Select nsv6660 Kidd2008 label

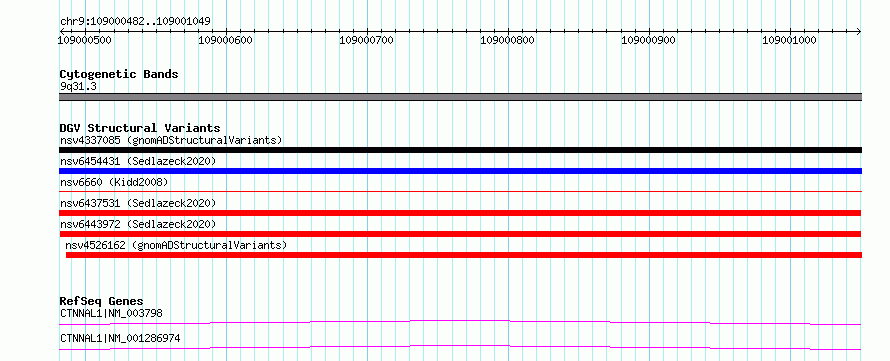coord(114,182)
